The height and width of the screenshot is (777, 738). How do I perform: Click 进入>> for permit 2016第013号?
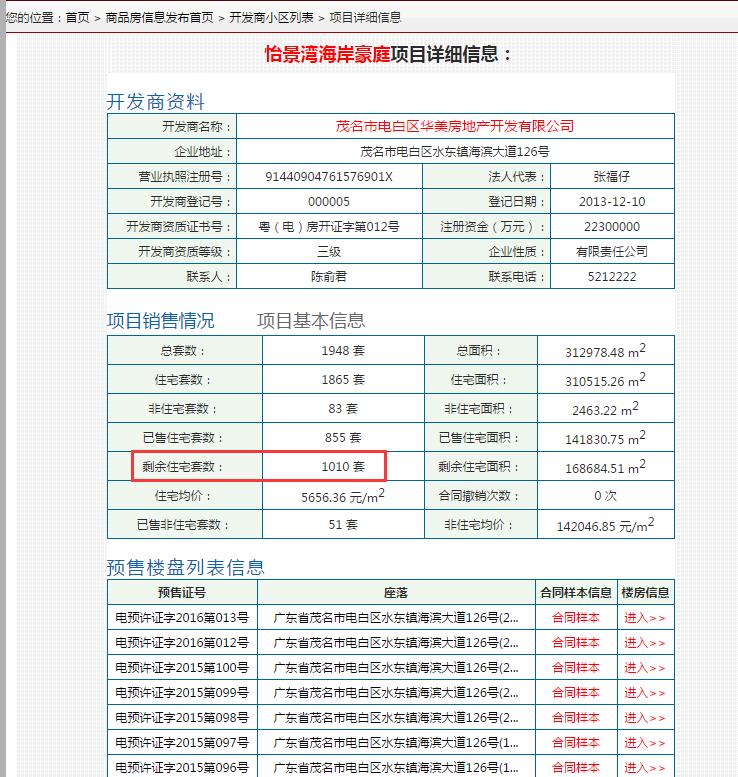pyautogui.click(x=645, y=618)
